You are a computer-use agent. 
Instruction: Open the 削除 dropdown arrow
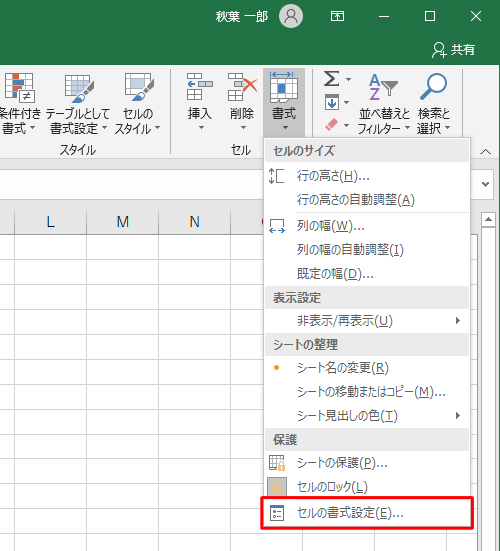(x=243, y=128)
